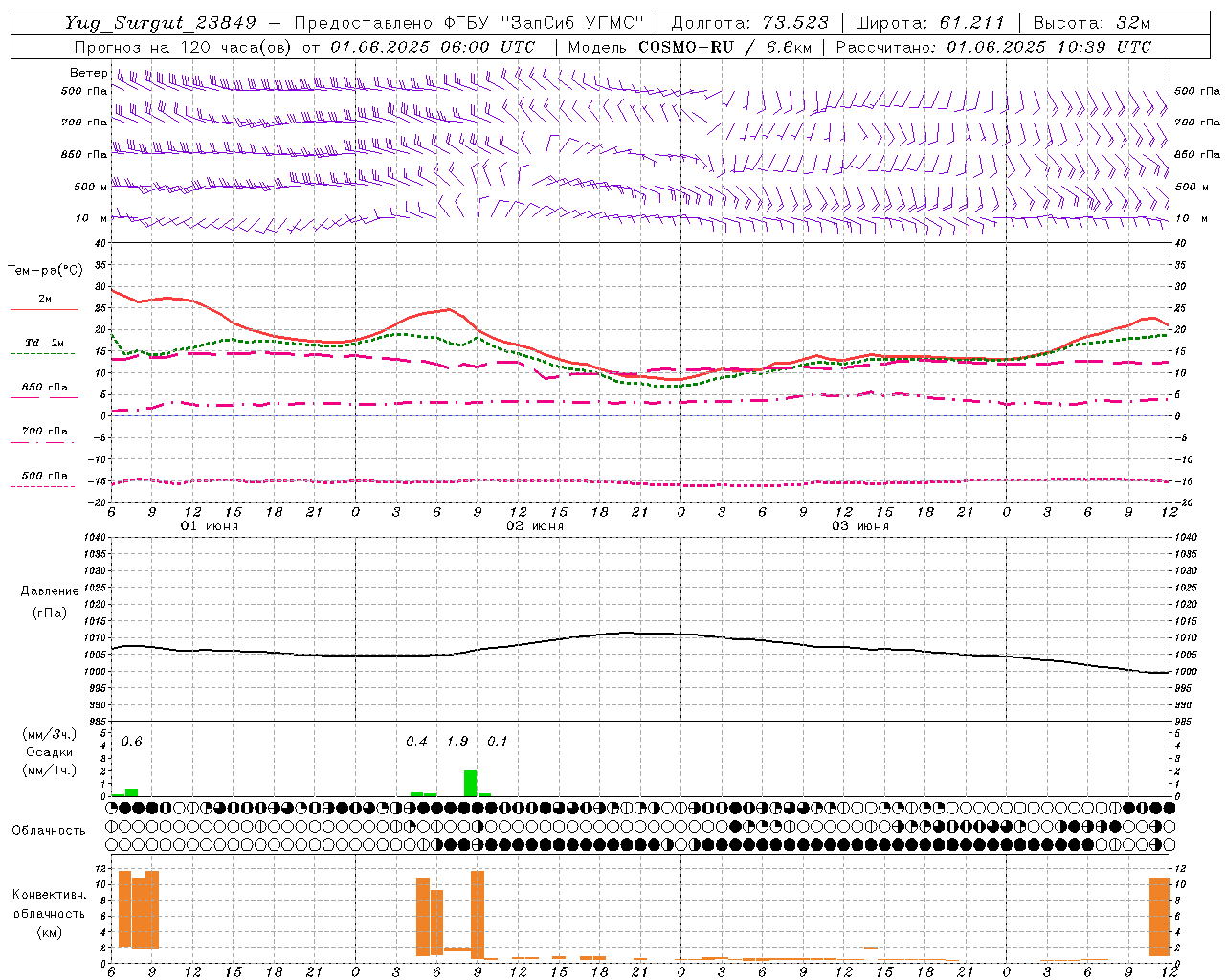The width and height of the screenshot is (1225, 980).
Task: Click the Высота: 32м header value
Action: [x=1091, y=23]
